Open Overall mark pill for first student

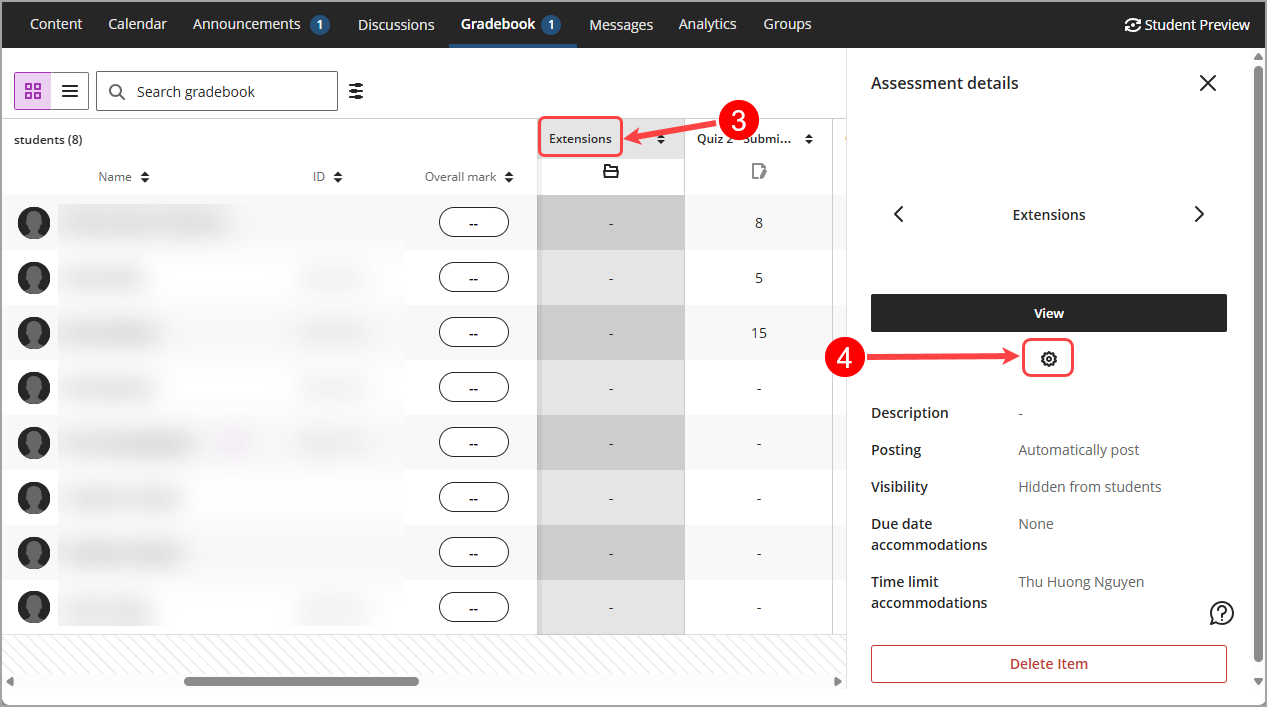pos(474,223)
